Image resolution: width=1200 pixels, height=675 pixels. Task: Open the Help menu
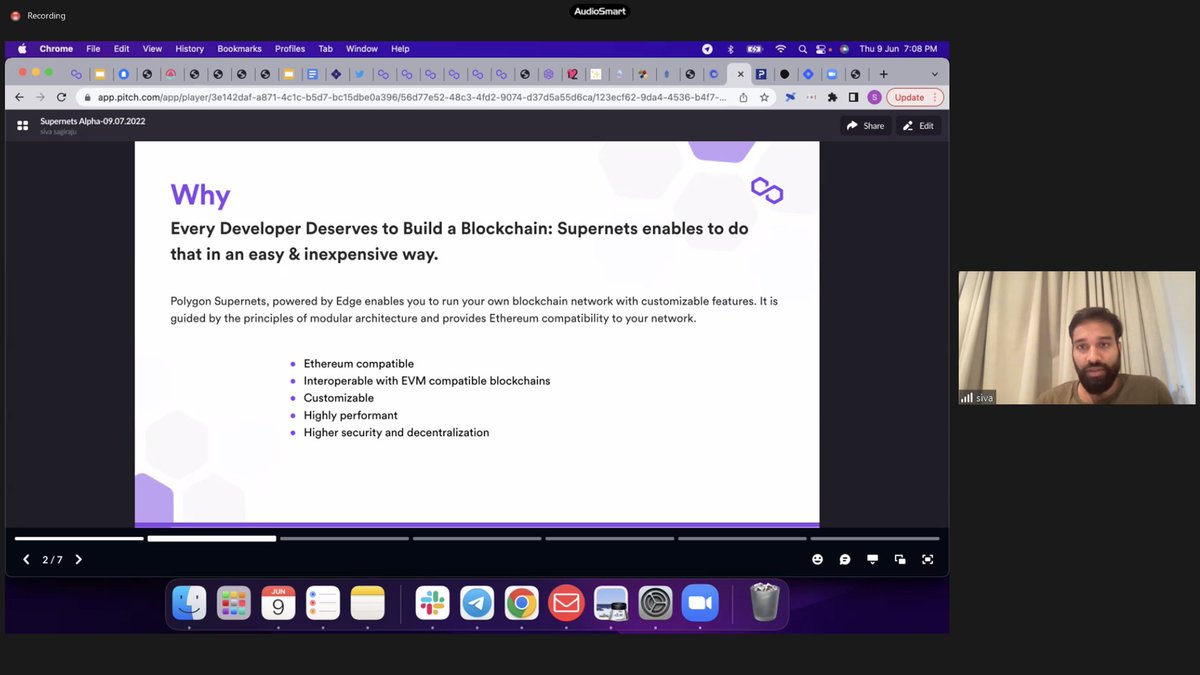(400, 48)
